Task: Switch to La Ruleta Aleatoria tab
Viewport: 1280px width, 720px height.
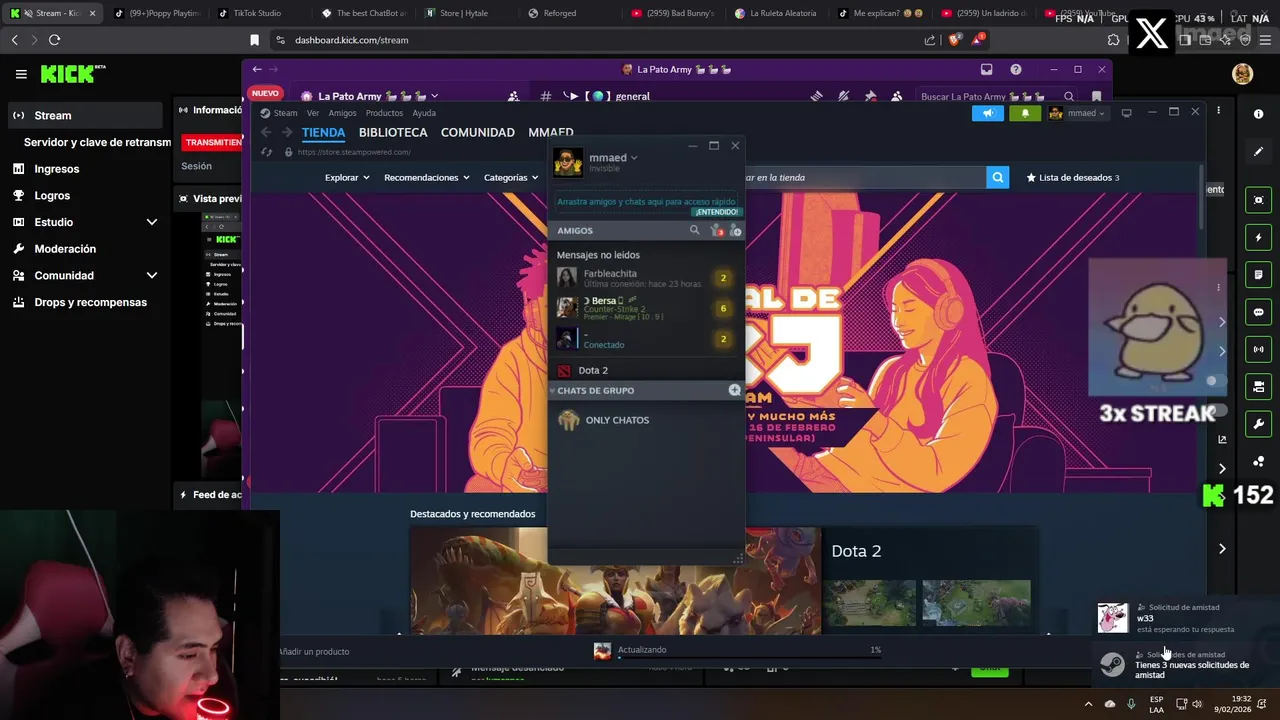Action: [776, 13]
